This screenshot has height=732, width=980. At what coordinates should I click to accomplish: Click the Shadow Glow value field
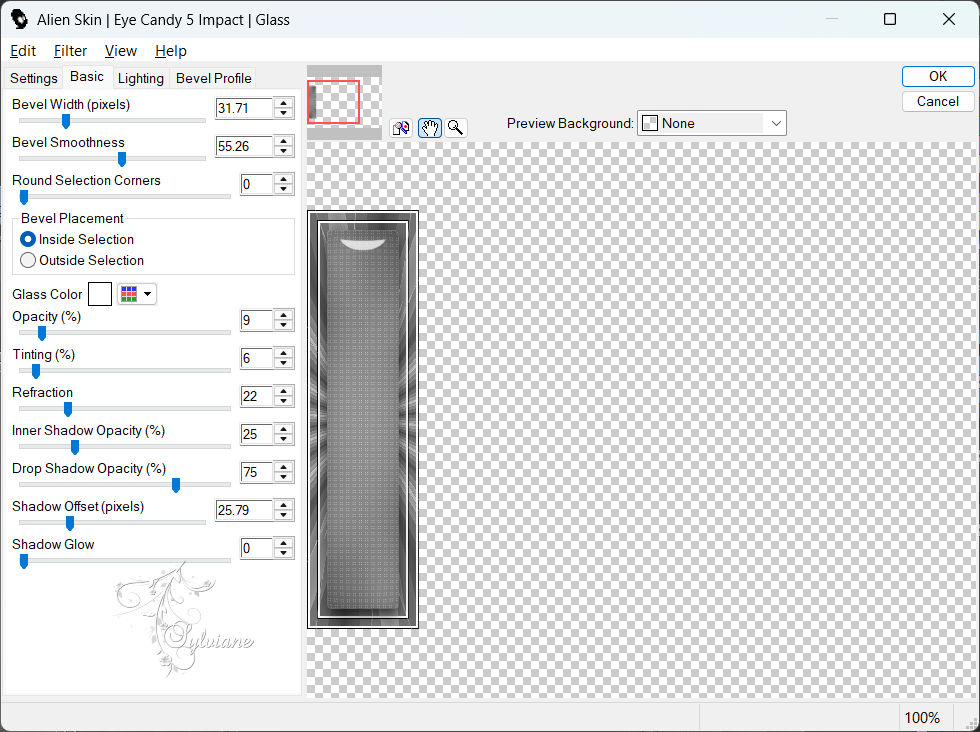(x=257, y=548)
